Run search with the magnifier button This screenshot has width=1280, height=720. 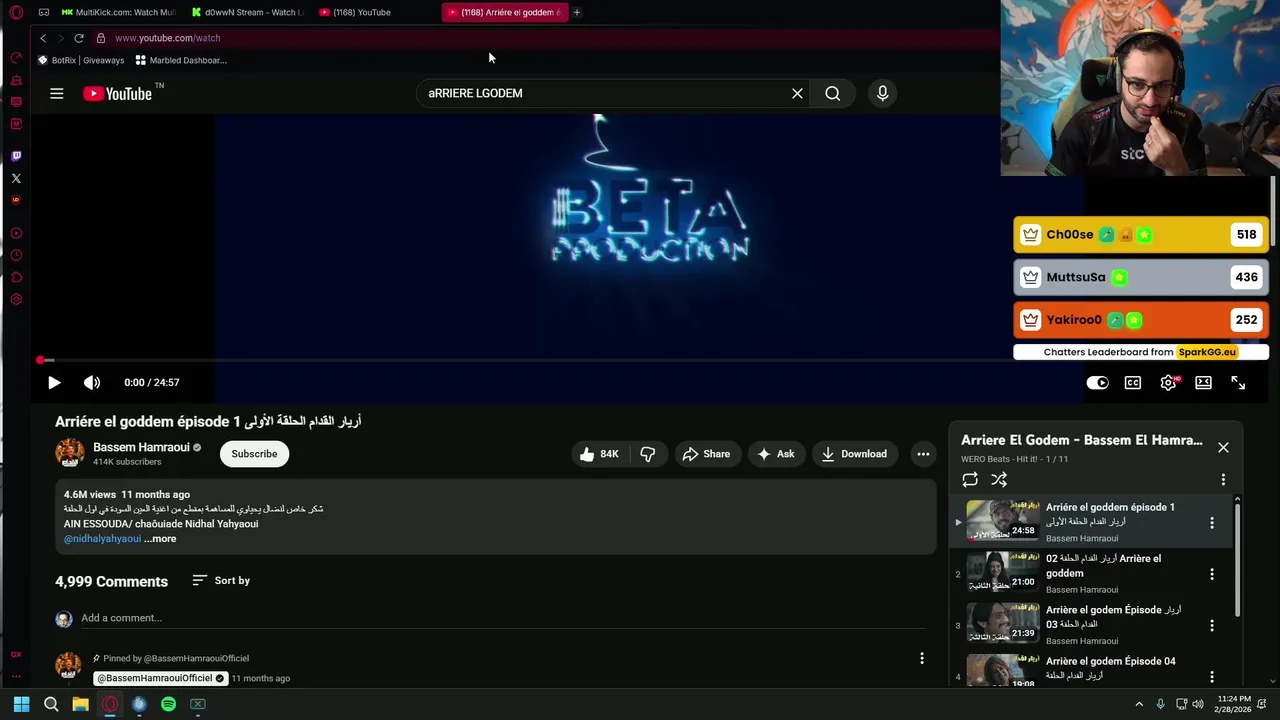[832, 93]
